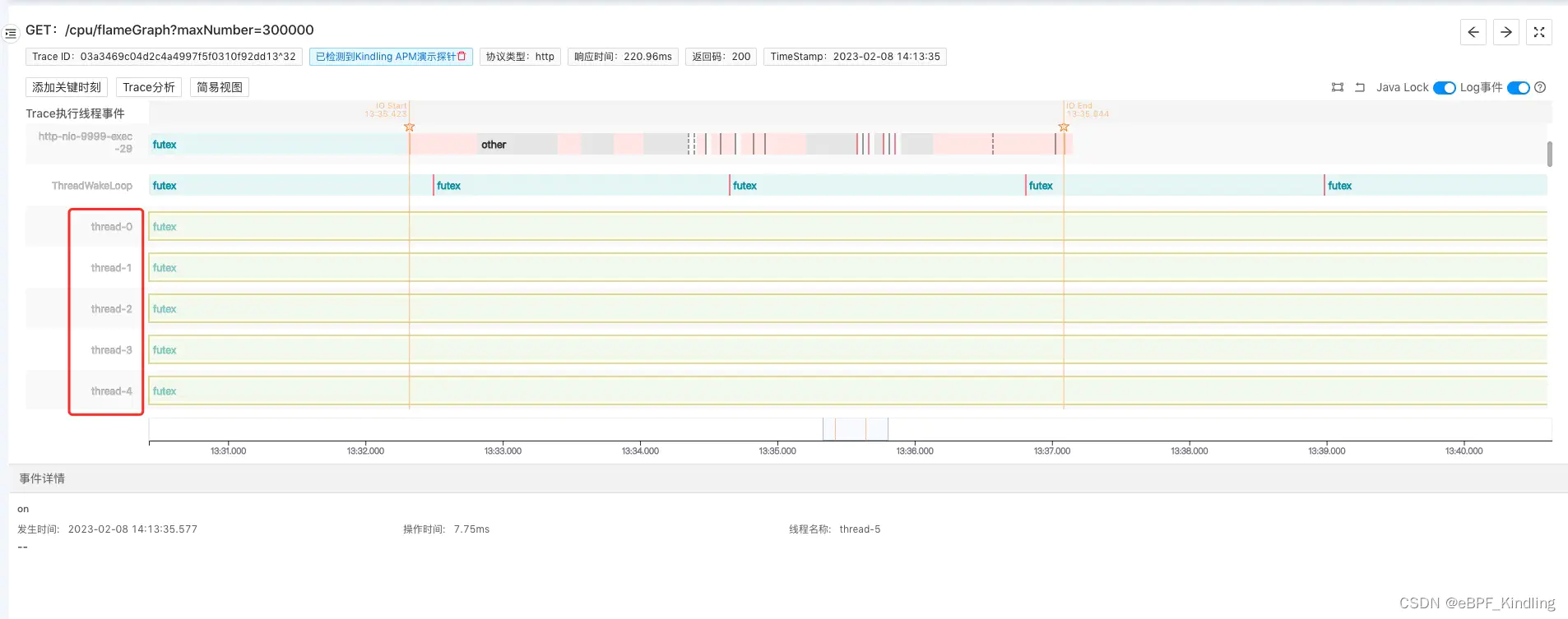Switch to 简易视图
1568x619 pixels.
(220, 87)
